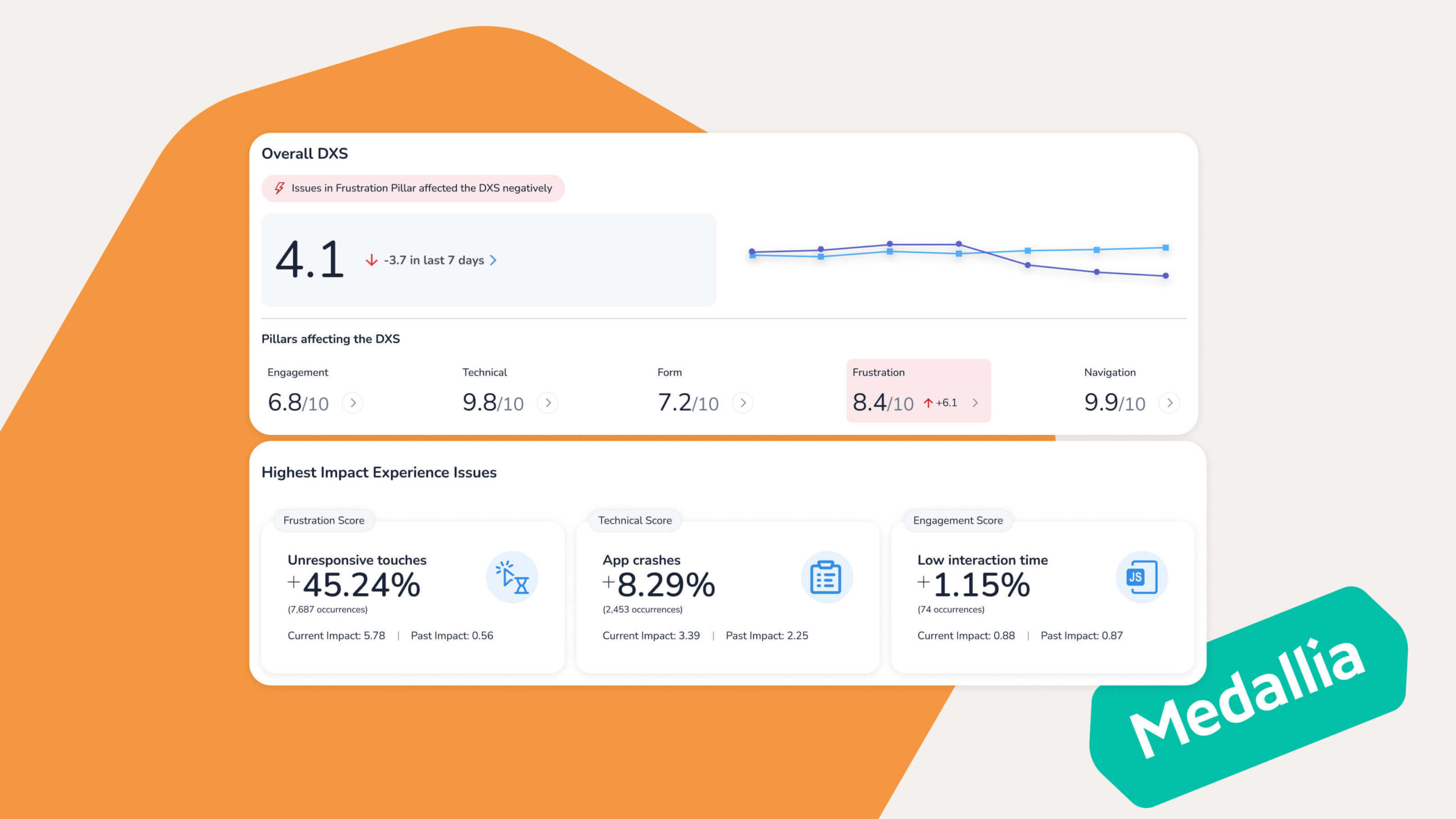1456x819 pixels.
Task: Expand the Navigation pillar chevron
Action: pos(1169,403)
